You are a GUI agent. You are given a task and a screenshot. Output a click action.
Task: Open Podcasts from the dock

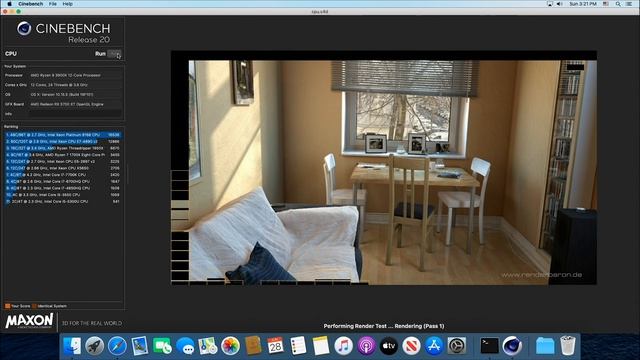pos(366,346)
